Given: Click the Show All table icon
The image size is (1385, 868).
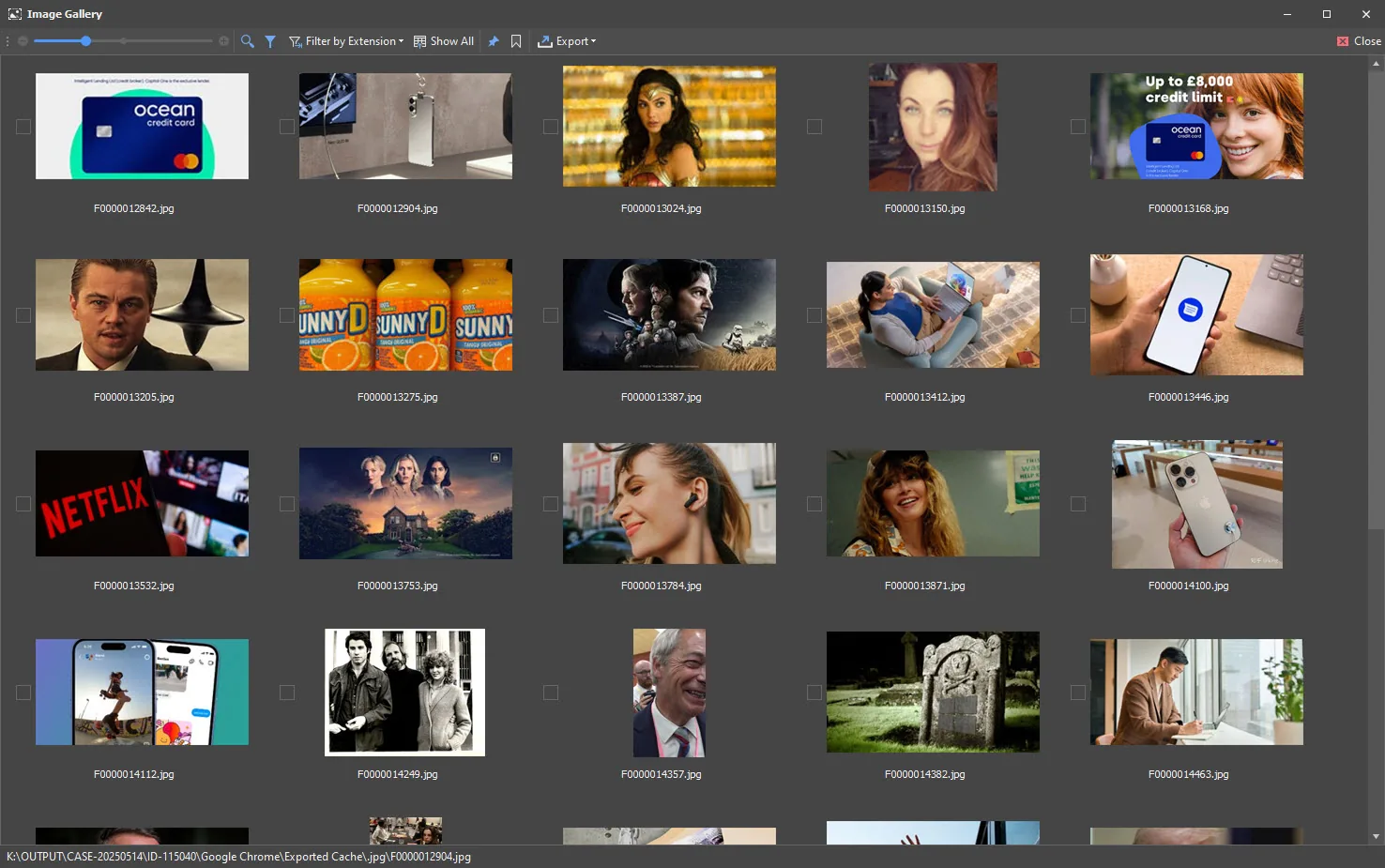Looking at the screenshot, I should pos(420,41).
